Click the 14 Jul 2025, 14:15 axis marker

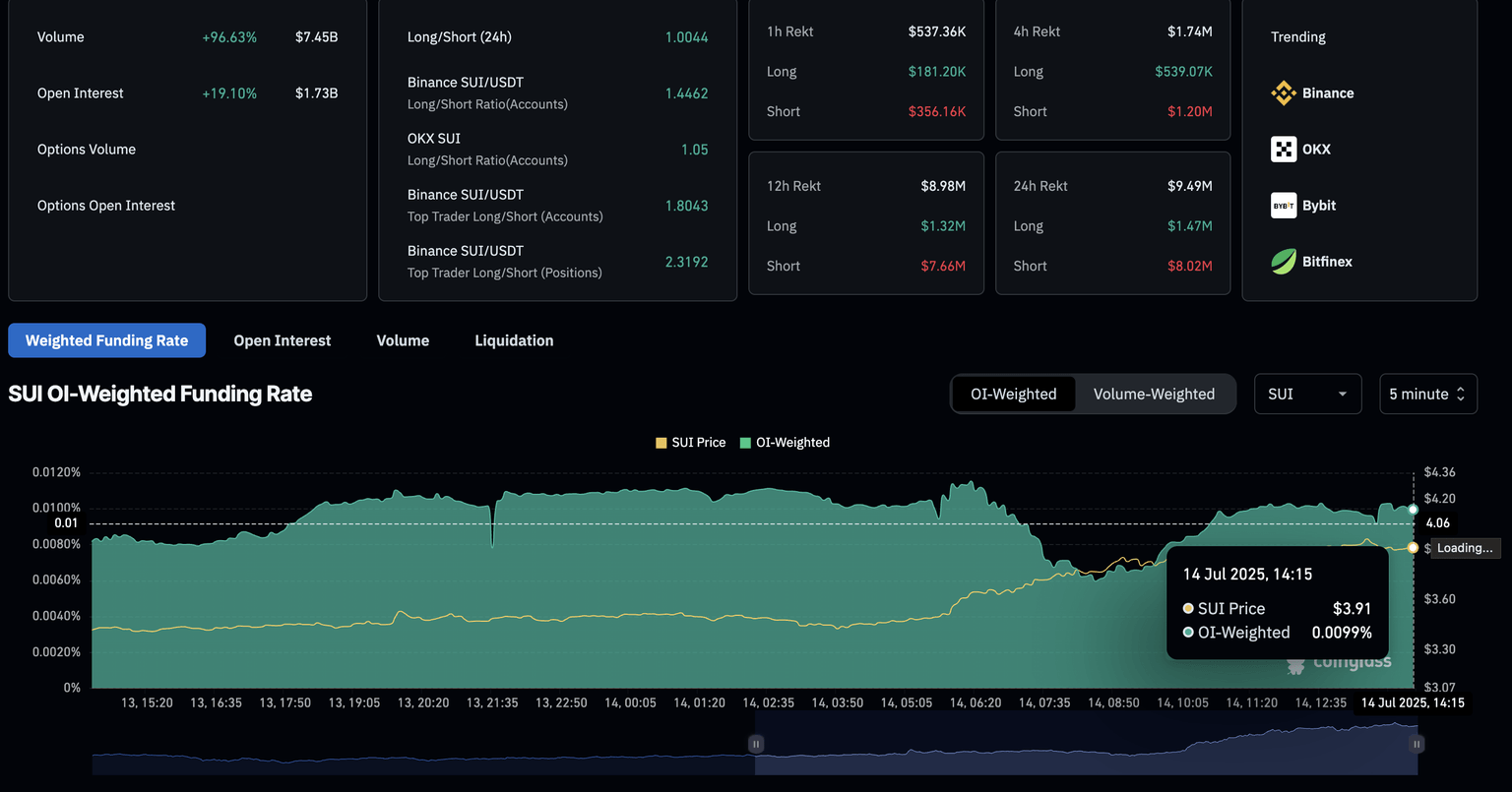tap(1412, 702)
